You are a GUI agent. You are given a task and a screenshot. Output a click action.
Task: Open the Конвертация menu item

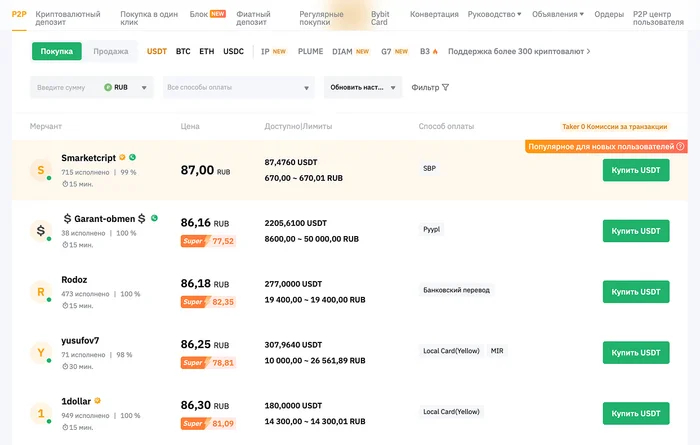point(435,15)
